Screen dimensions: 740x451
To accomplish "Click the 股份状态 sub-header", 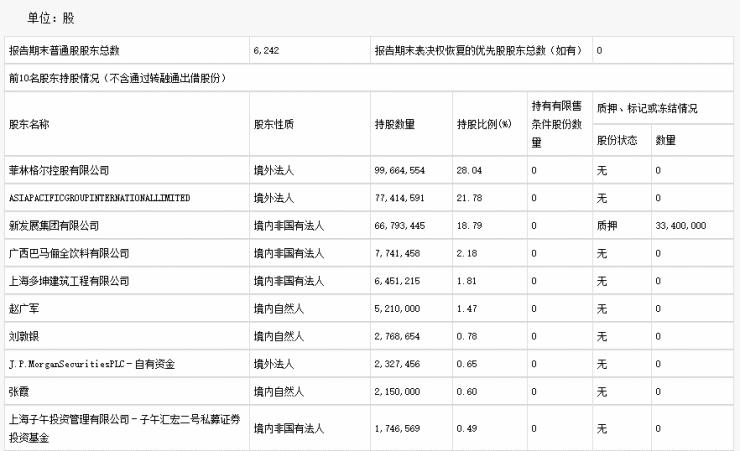I will pyautogui.click(x=617, y=140).
